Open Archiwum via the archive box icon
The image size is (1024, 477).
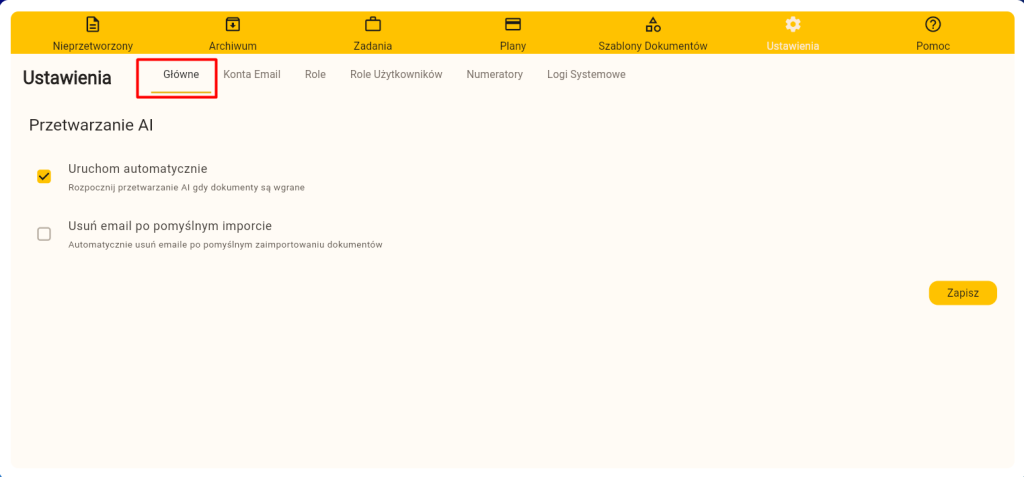point(232,24)
